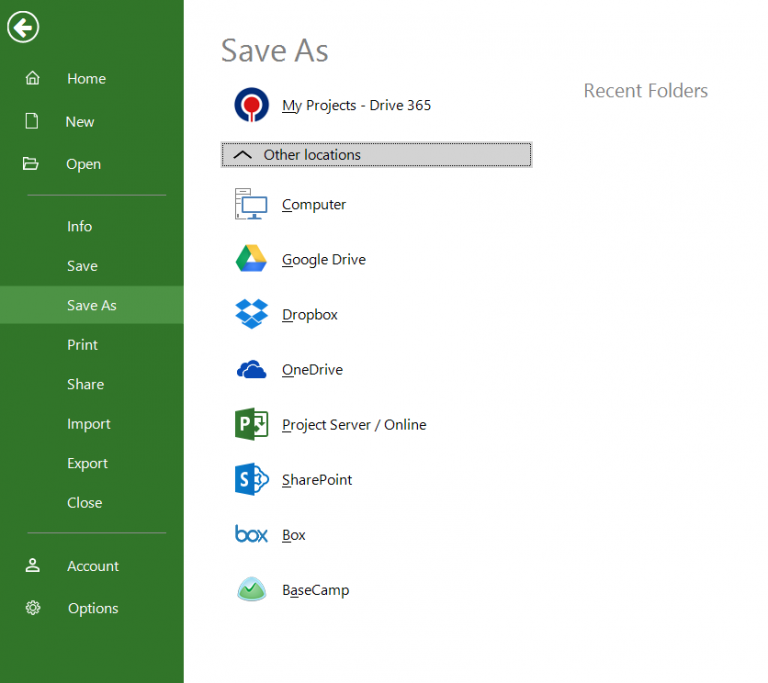Image resolution: width=768 pixels, height=683 pixels.
Task: Select the Google Drive icon
Action: tap(251, 259)
